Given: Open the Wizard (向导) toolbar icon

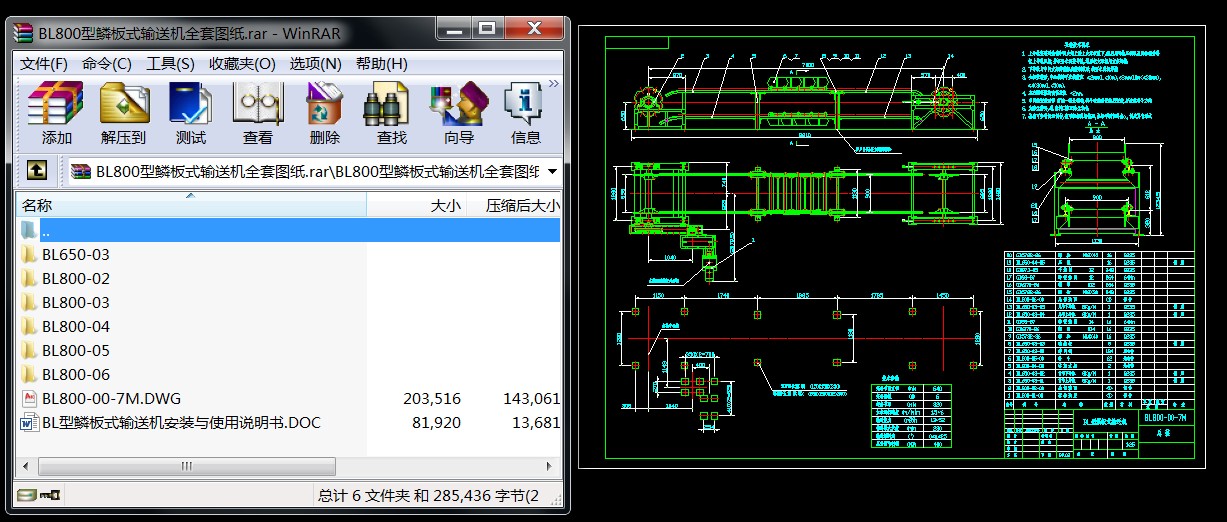Looking at the screenshot, I should pyautogui.click(x=458, y=113).
